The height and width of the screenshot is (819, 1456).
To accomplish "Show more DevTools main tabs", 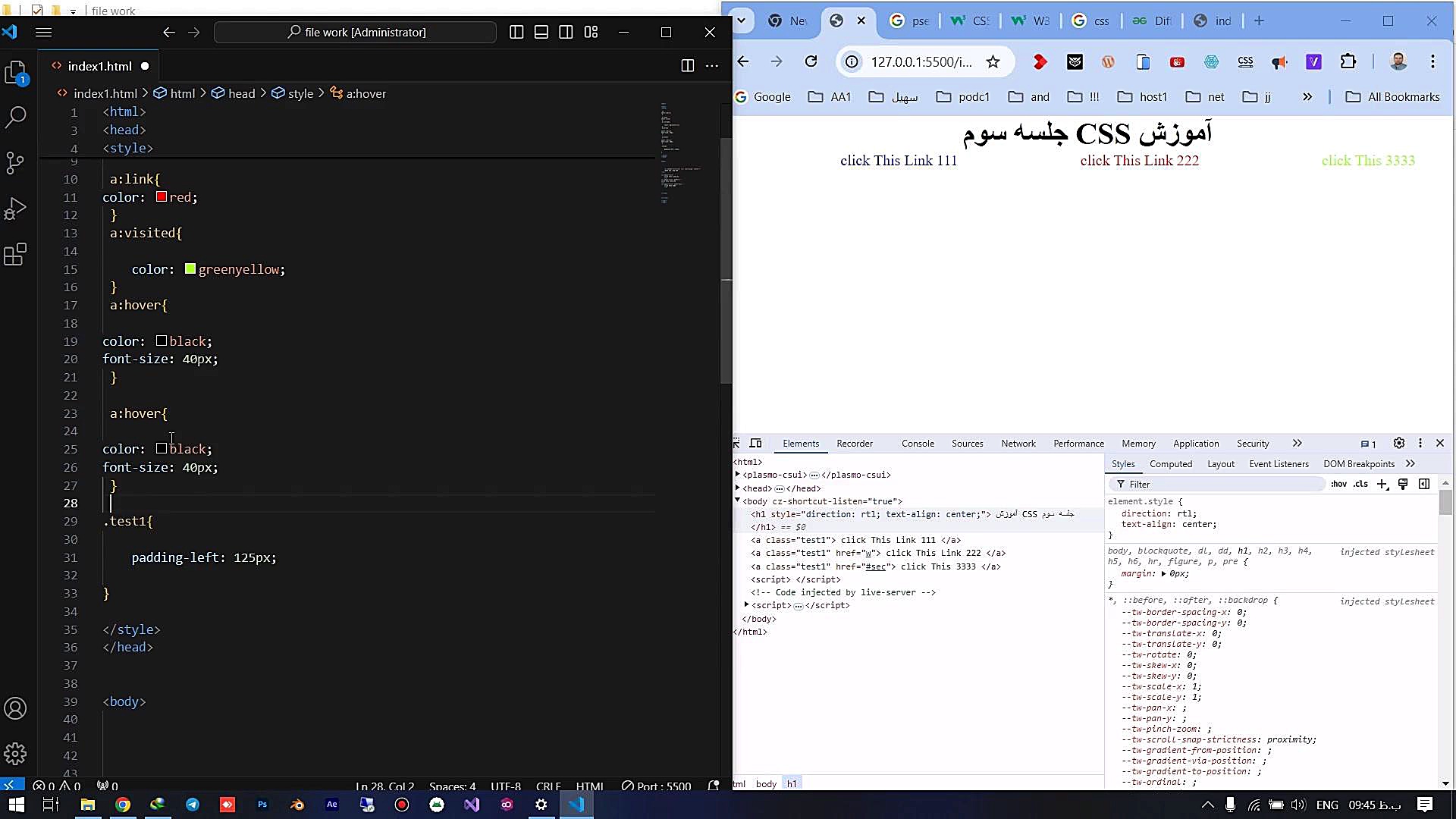I will [1298, 444].
